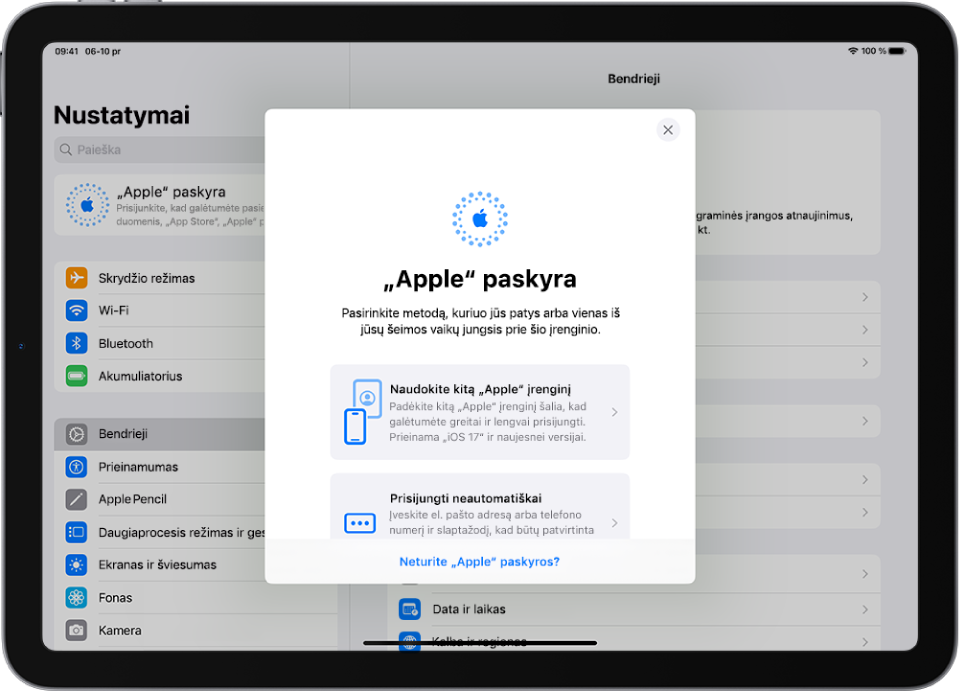Tap the green battery icon
Viewport: 960px width, 692px height.
coord(77,375)
